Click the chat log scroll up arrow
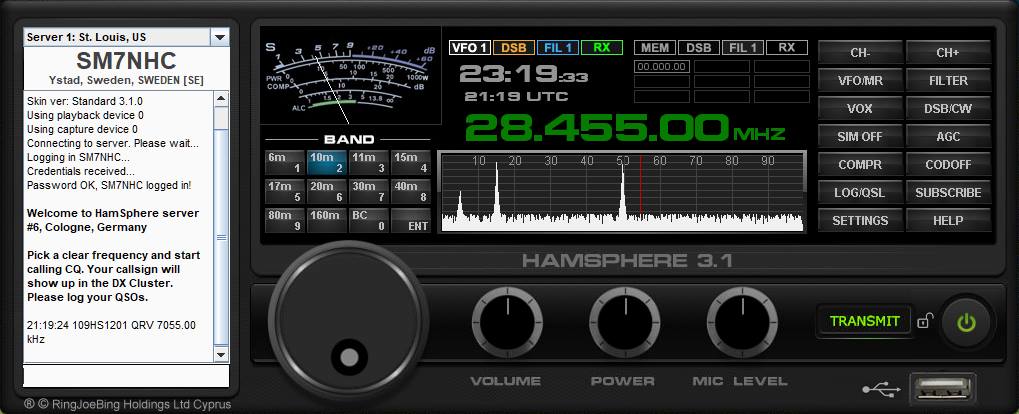1019x414 pixels. [x=222, y=99]
